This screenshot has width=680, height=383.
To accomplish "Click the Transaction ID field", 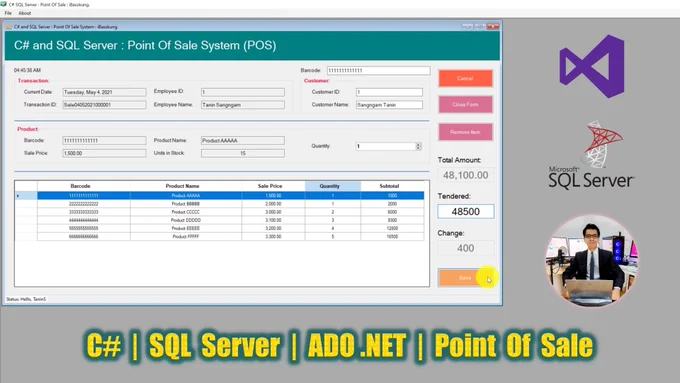I will pyautogui.click(x=104, y=105).
